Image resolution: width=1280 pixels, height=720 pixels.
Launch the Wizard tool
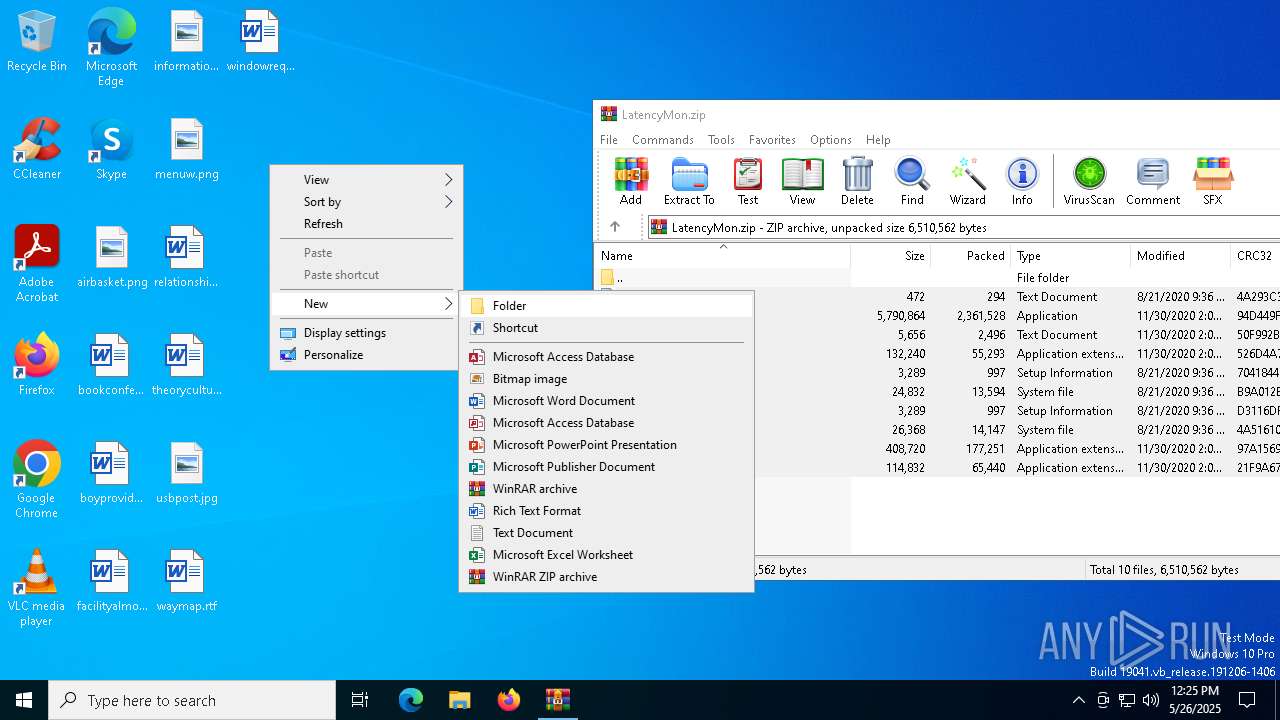click(x=968, y=181)
